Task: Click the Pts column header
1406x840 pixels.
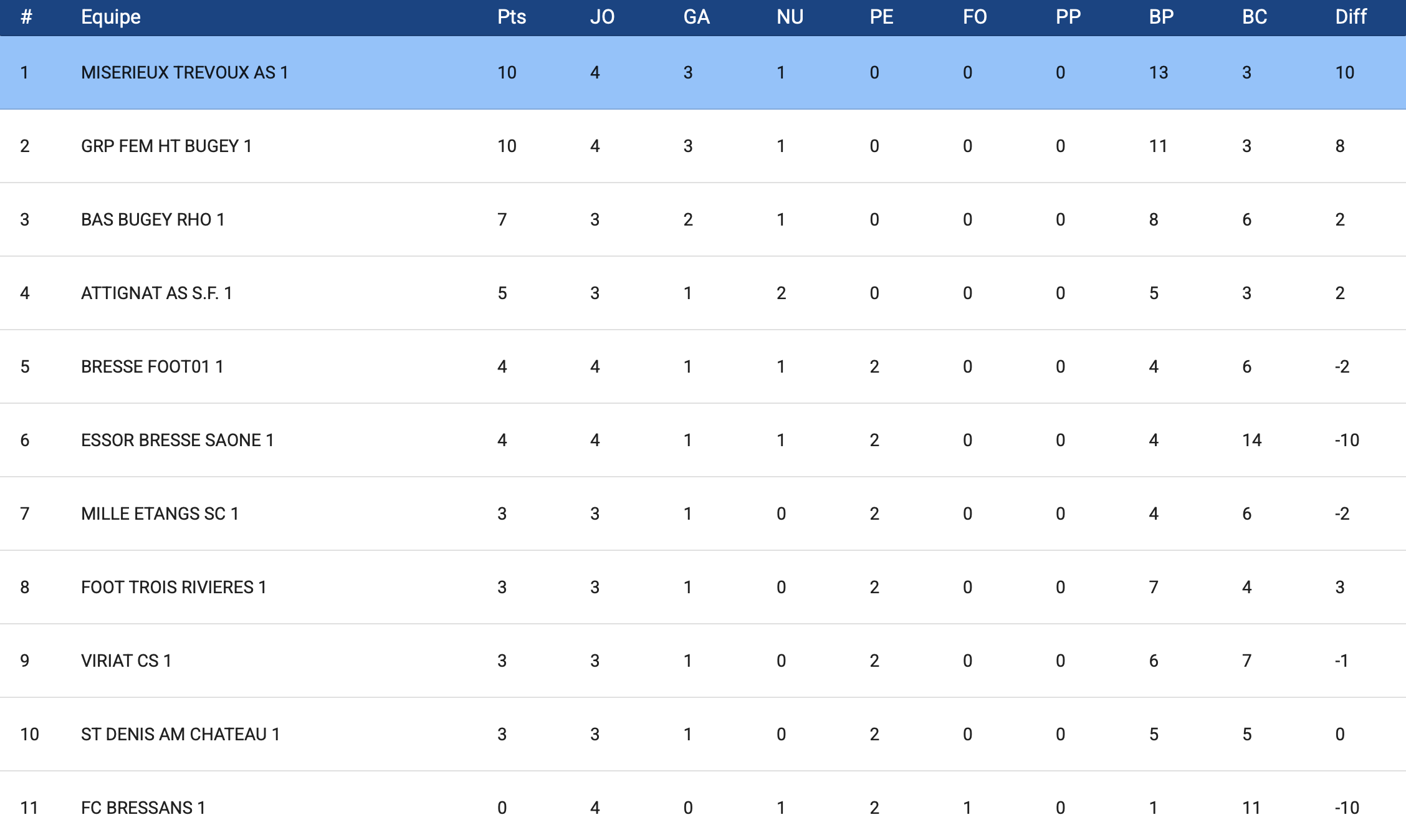Action: [x=511, y=17]
